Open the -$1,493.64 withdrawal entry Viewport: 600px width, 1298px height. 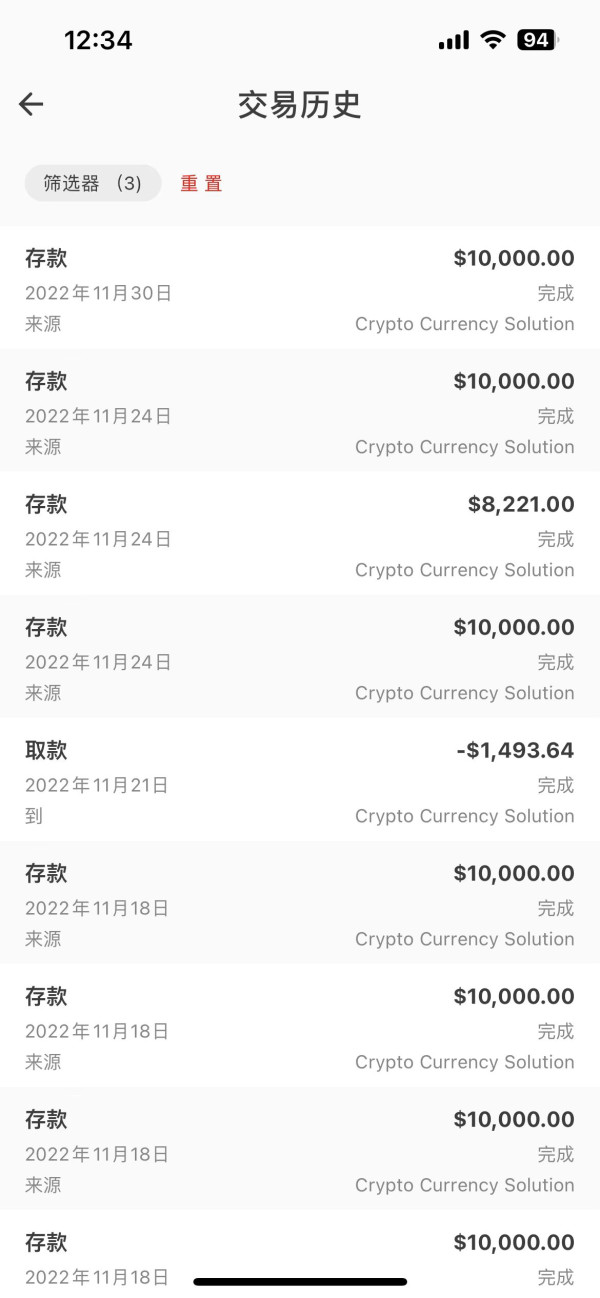(300, 782)
